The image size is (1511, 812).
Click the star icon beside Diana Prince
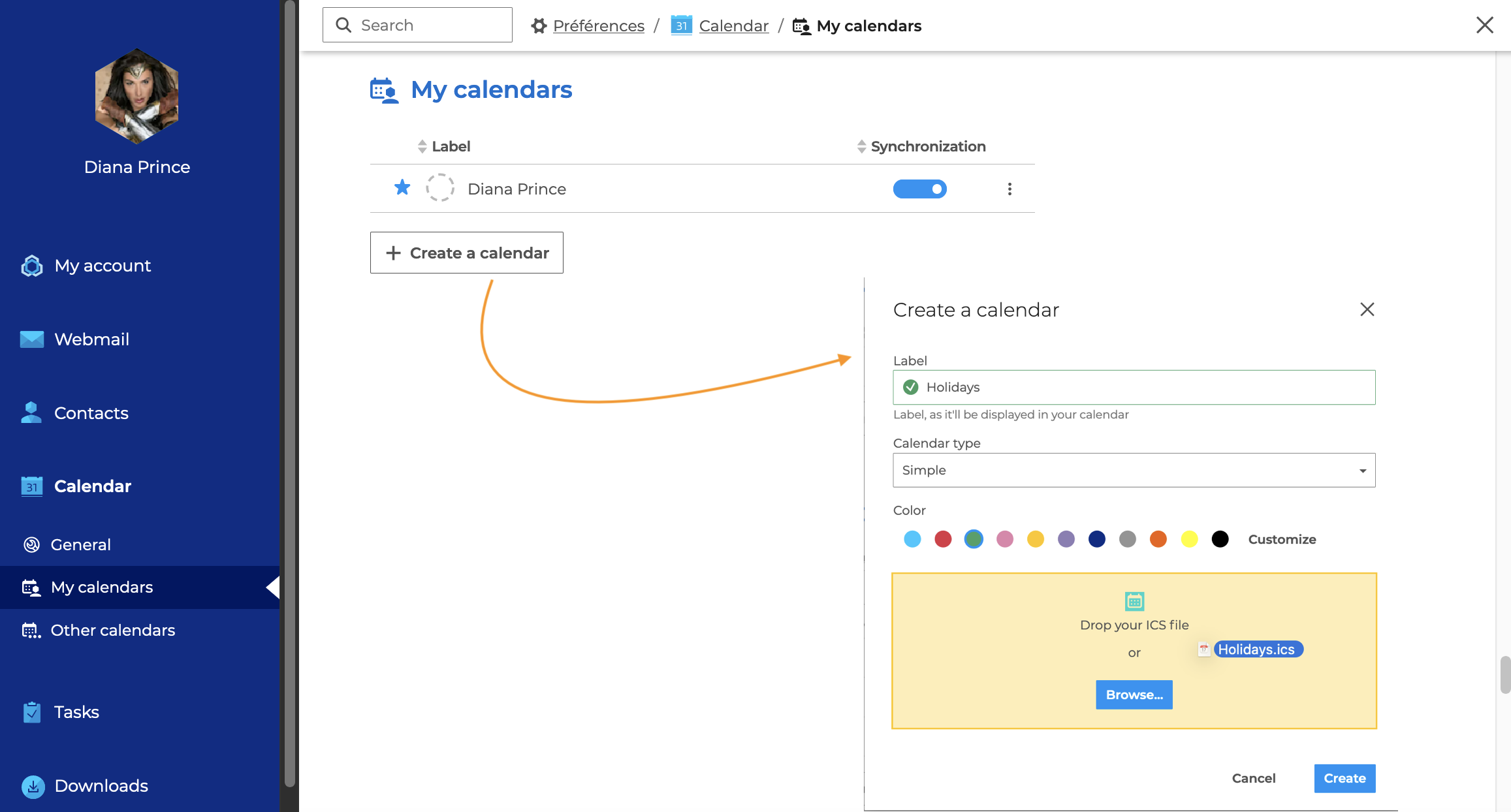click(x=402, y=188)
